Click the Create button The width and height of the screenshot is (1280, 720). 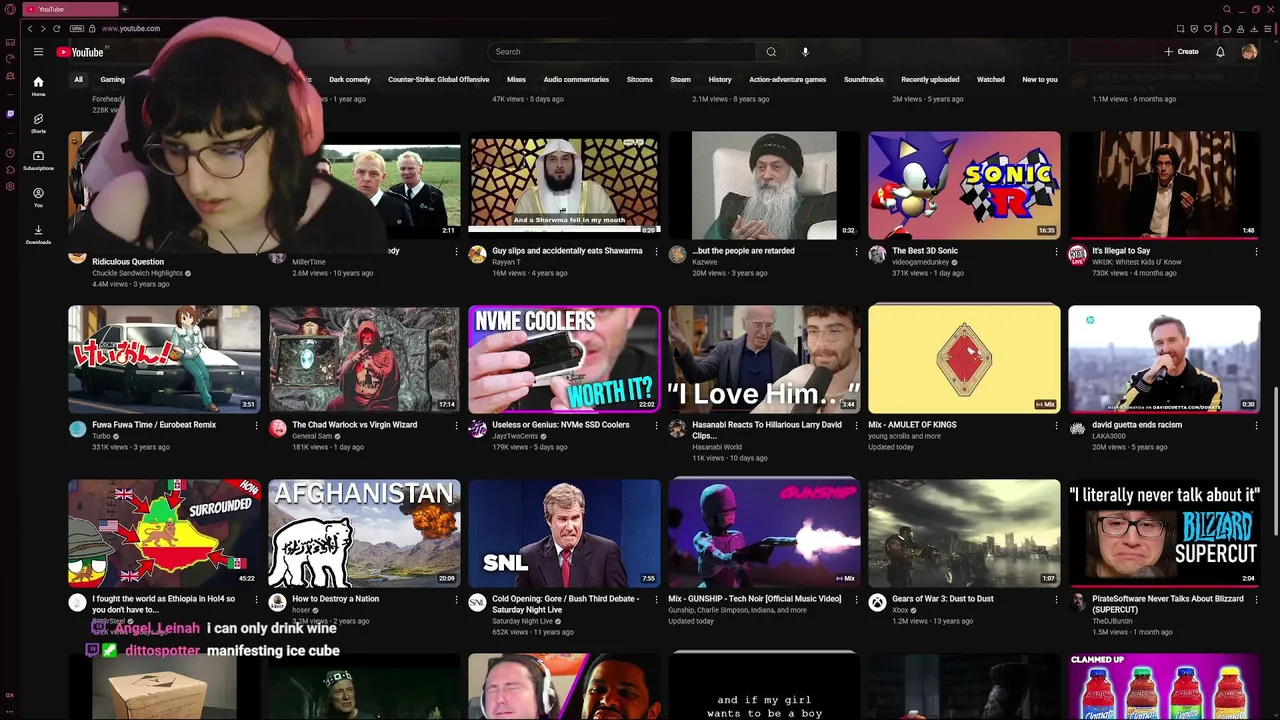pos(1181,52)
